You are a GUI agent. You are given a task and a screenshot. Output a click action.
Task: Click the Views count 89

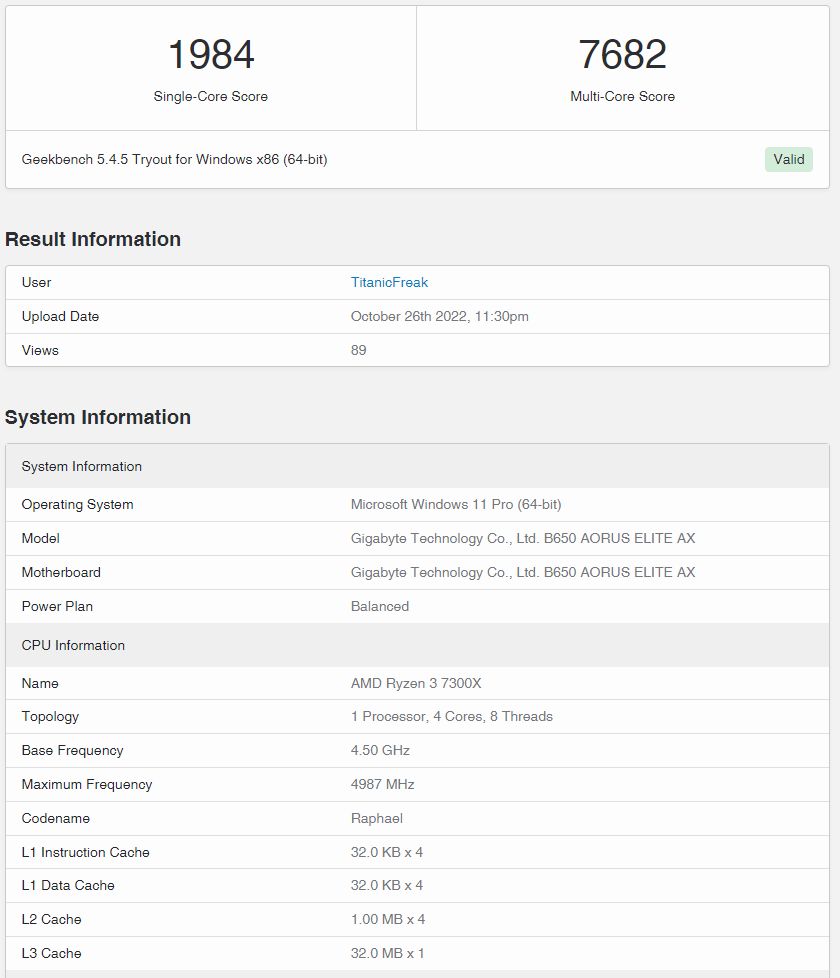[359, 350]
